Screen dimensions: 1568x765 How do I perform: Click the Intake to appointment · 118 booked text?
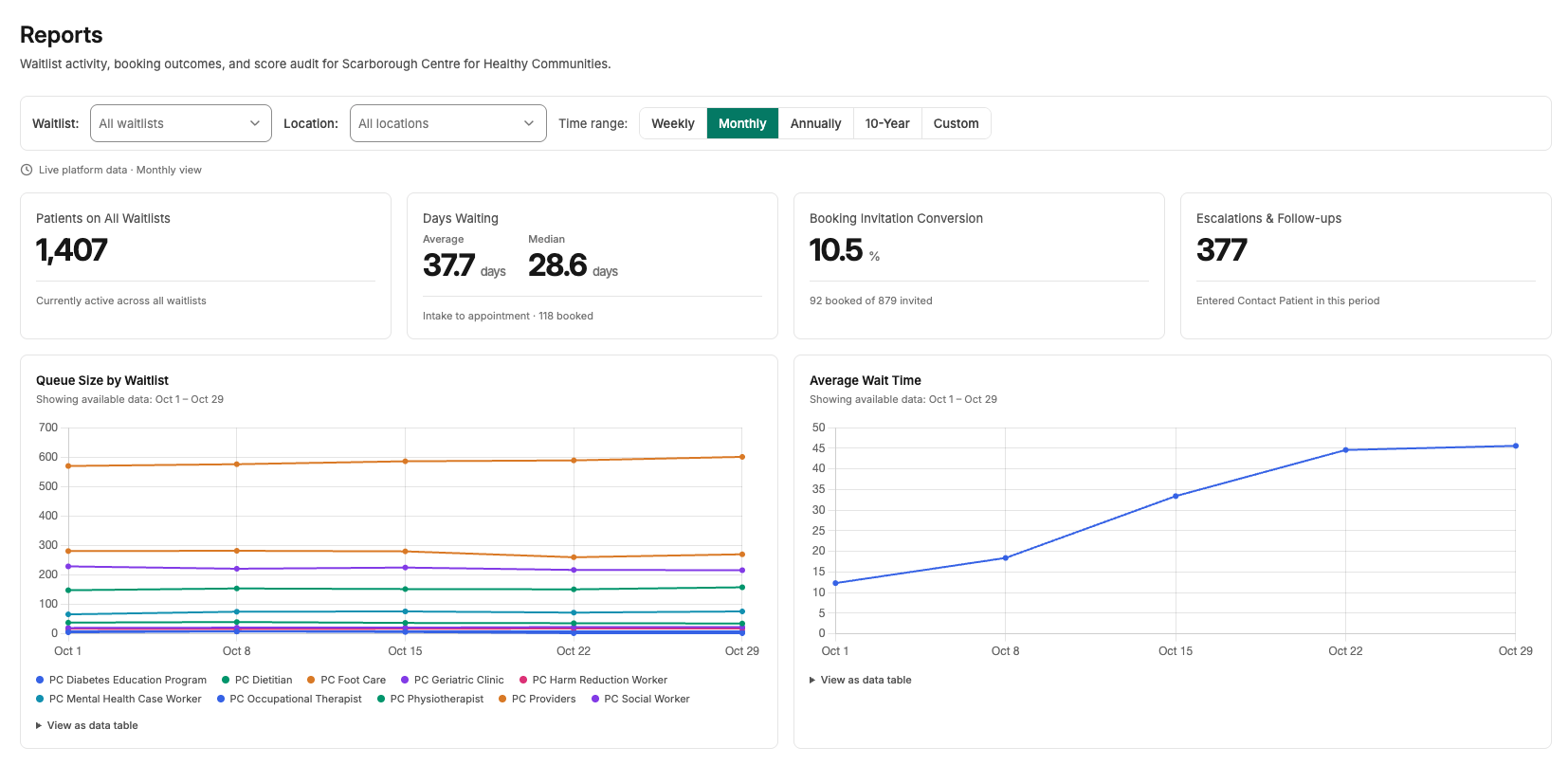(508, 316)
